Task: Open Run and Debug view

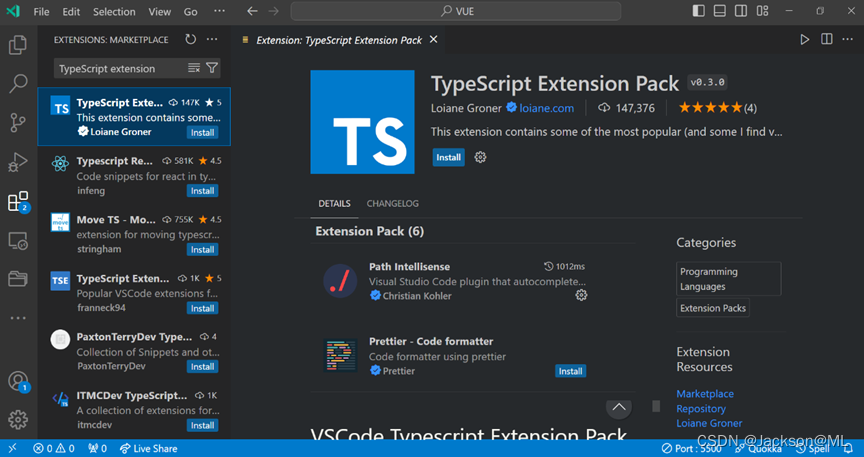Action: [x=18, y=162]
